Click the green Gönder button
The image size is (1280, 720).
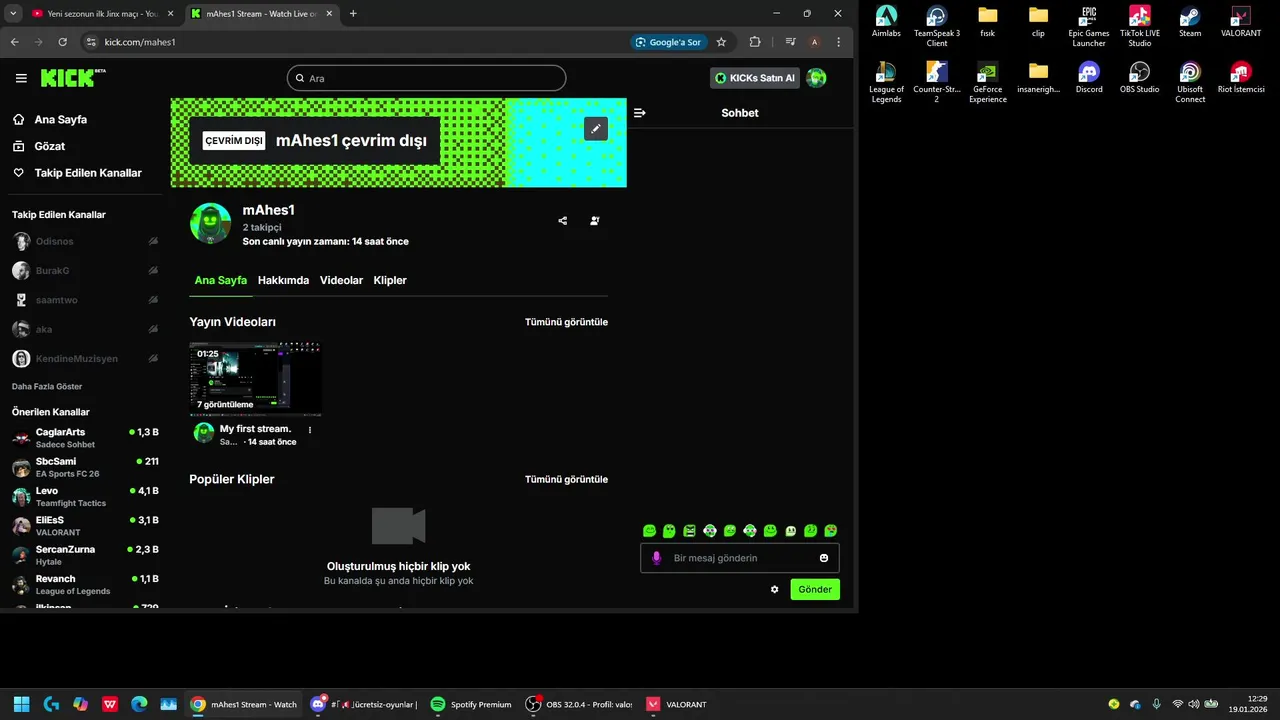815,589
